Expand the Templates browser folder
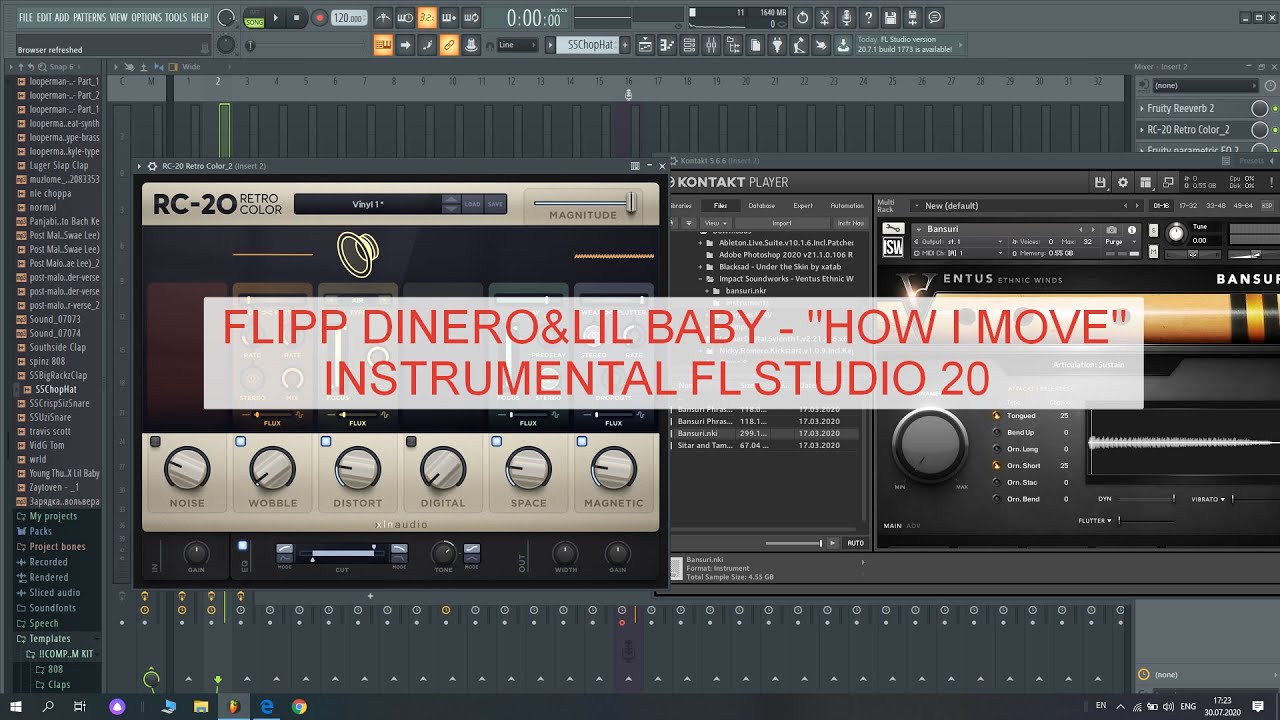The height and width of the screenshot is (720, 1280). pos(50,638)
